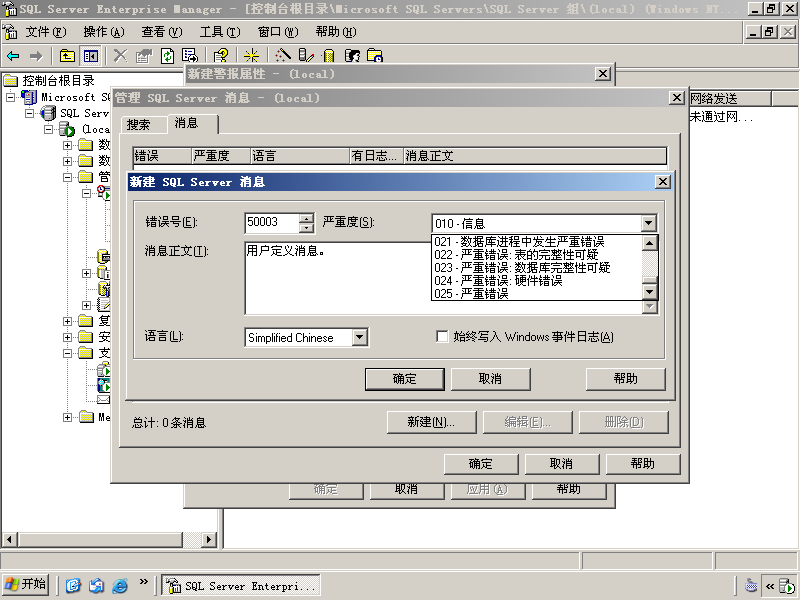The image size is (800, 600).
Task: Click the 错误号 50003 input field
Action: [272, 222]
